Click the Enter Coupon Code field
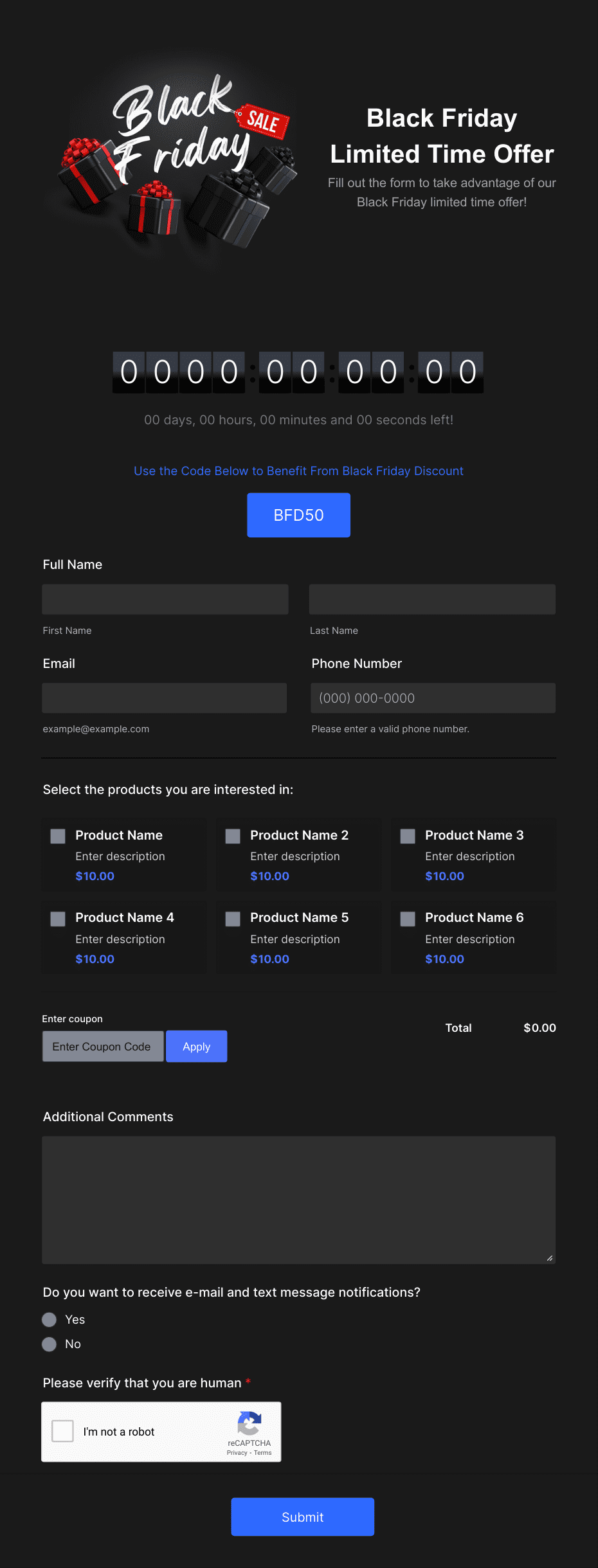The height and width of the screenshot is (1568, 598). [103, 1047]
